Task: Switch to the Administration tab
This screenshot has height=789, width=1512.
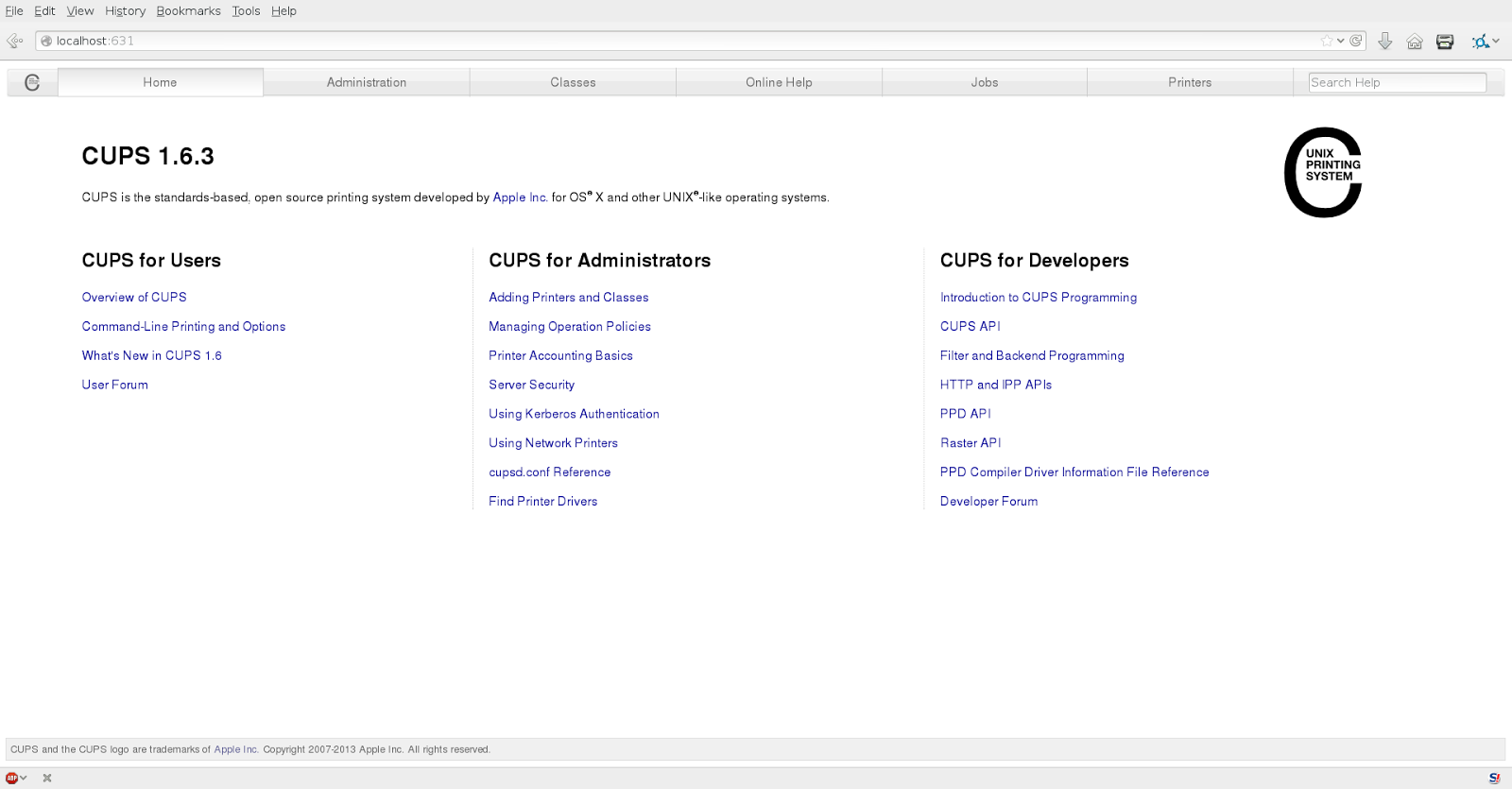Action: pos(367,82)
